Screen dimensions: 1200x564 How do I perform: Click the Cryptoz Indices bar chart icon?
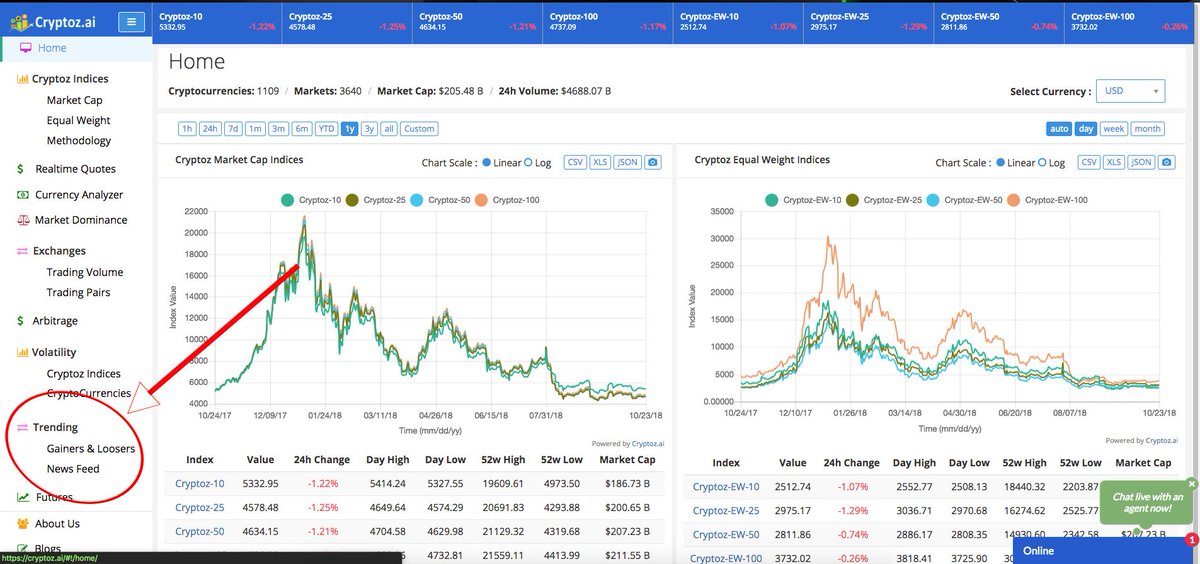[x=22, y=79]
